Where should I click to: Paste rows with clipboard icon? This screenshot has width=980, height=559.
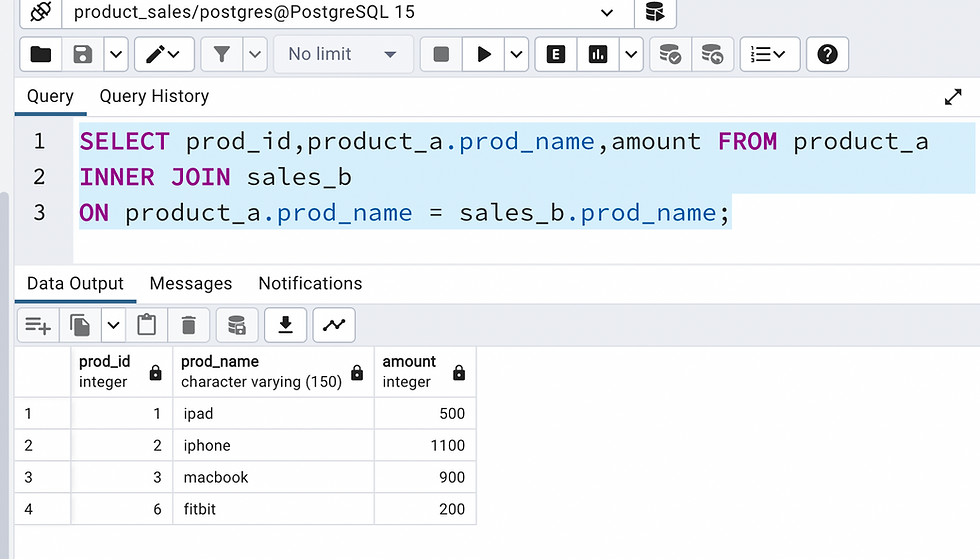coord(147,325)
